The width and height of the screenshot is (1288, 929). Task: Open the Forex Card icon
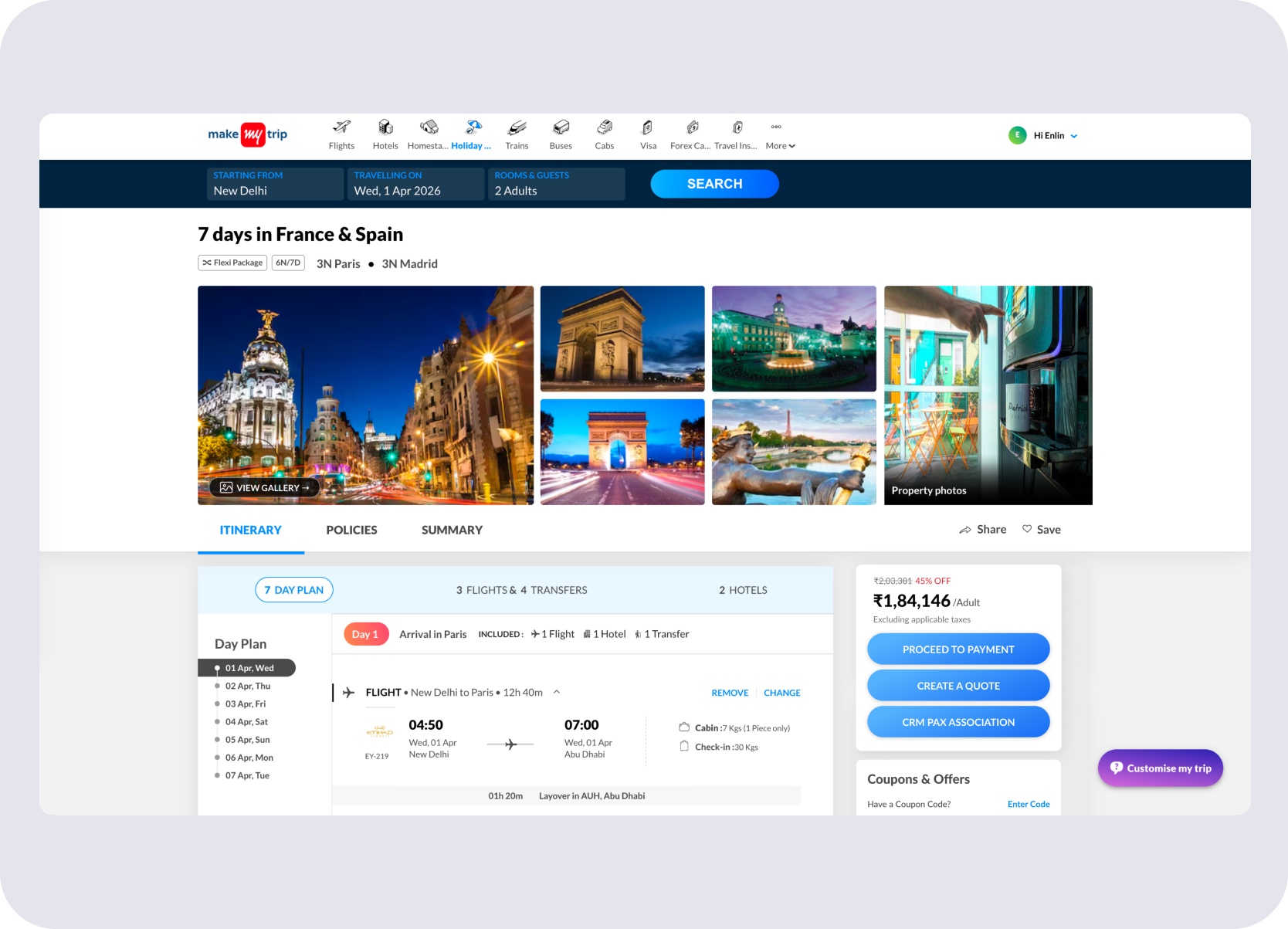coord(692,127)
